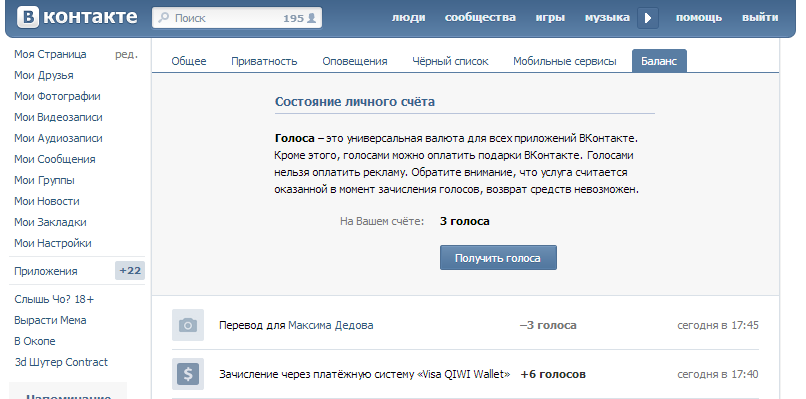Open Максима Дедова profile link

[331, 325]
